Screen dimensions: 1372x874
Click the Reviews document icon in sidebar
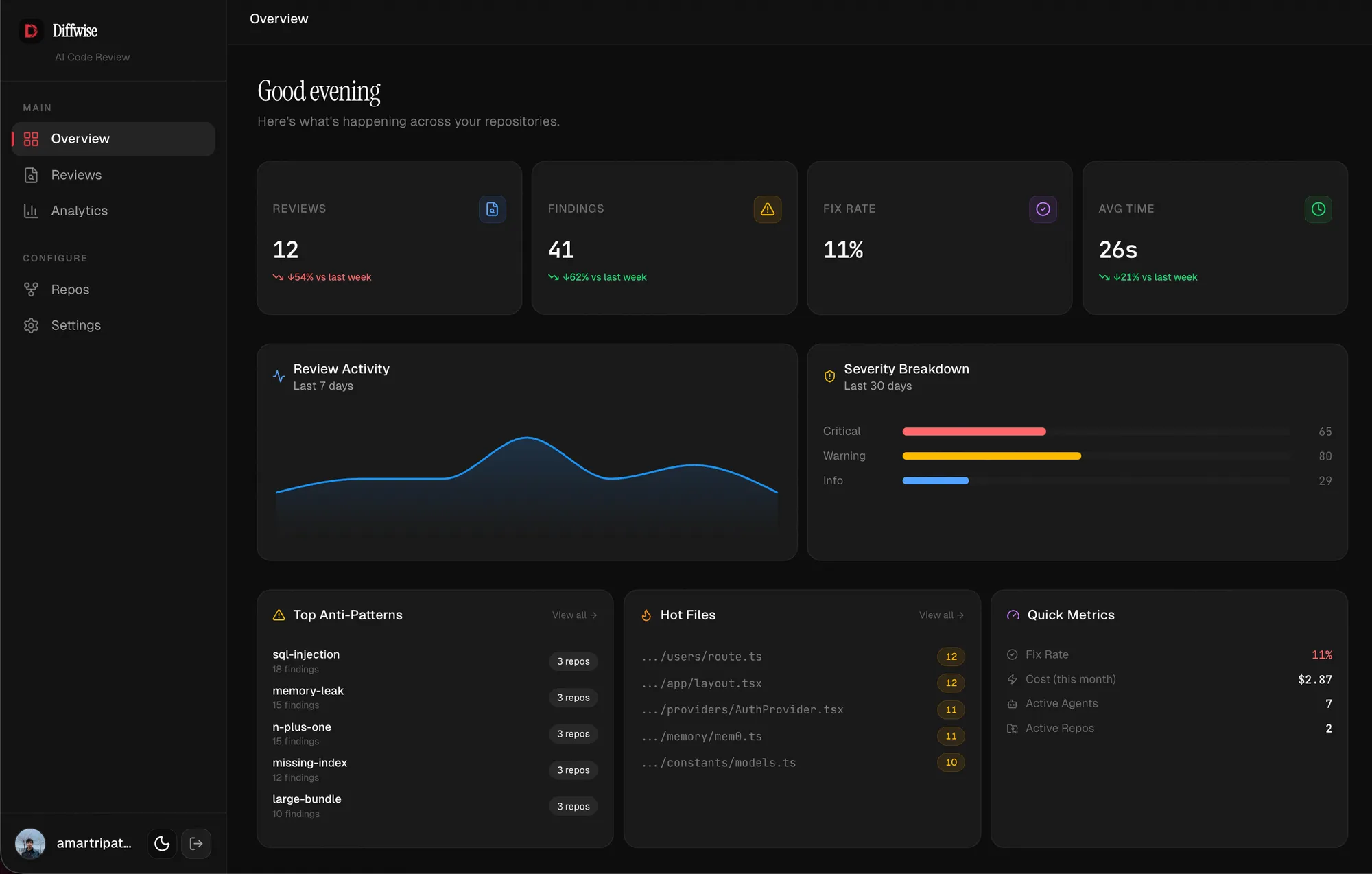(31, 175)
